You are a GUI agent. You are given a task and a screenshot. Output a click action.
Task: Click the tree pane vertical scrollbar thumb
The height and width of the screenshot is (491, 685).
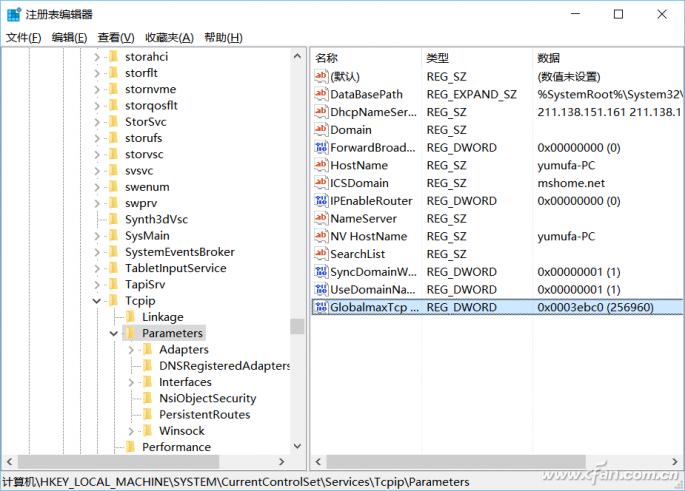point(298,326)
